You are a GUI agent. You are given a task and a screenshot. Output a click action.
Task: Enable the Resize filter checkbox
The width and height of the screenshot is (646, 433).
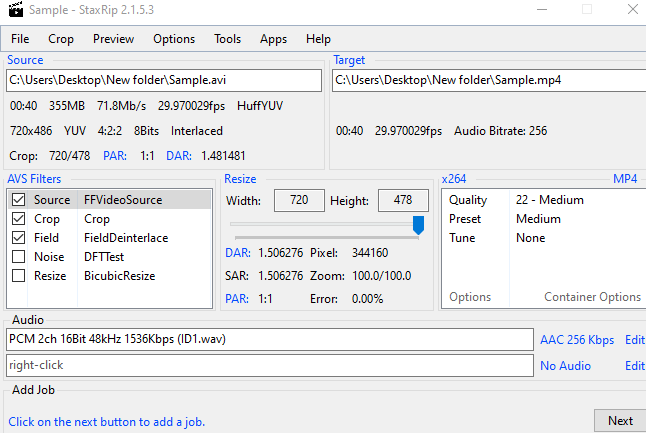point(18,276)
